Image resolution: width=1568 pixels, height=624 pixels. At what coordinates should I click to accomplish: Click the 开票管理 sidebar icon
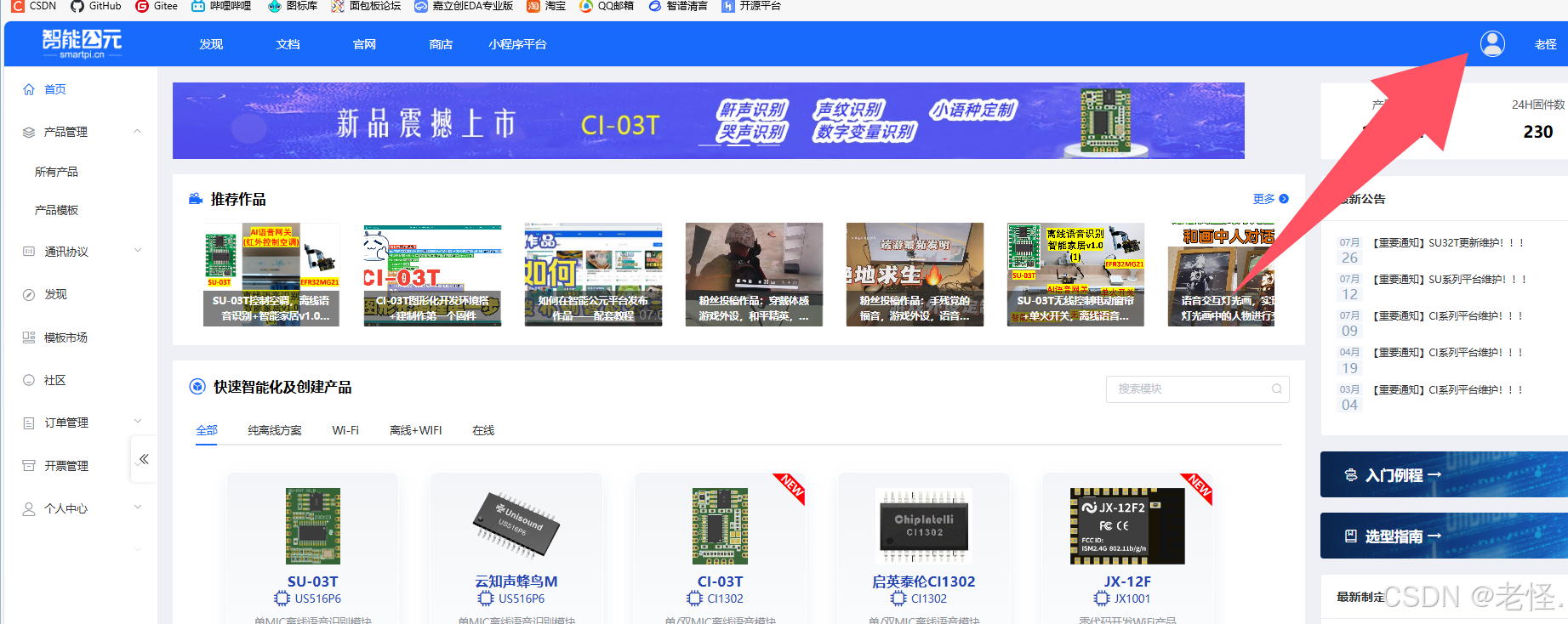29,466
